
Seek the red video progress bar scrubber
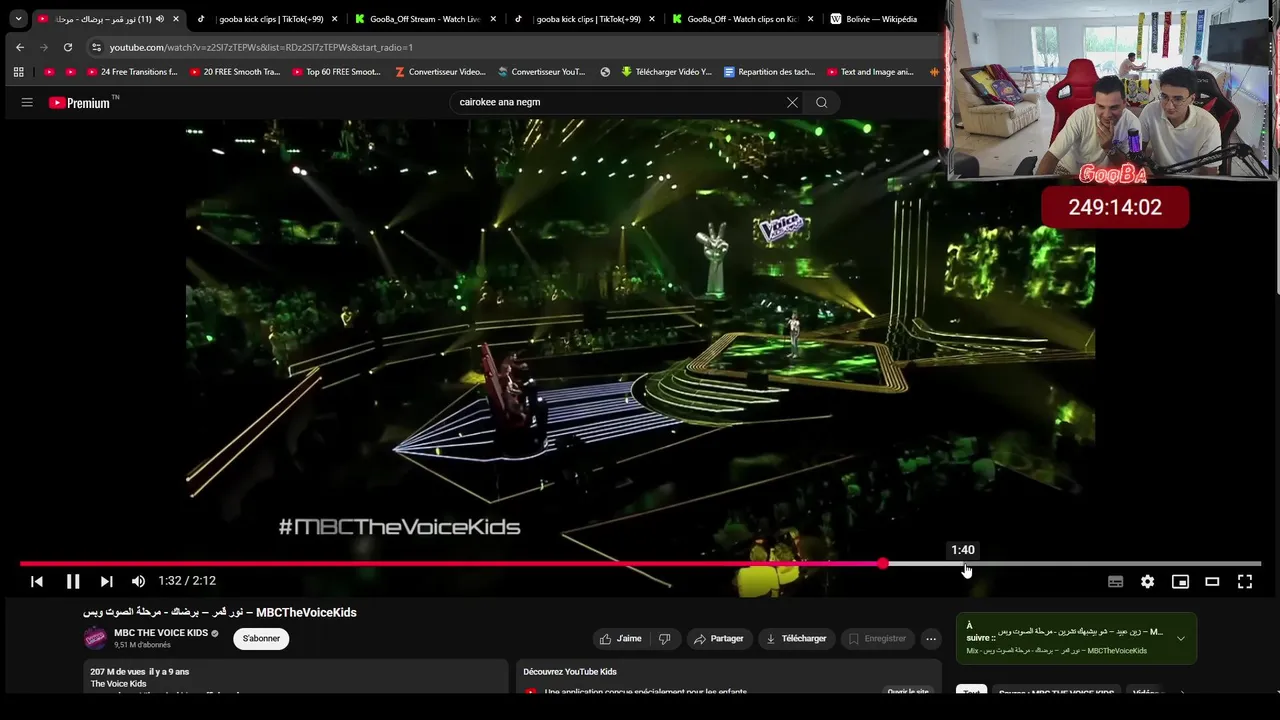[x=883, y=564]
